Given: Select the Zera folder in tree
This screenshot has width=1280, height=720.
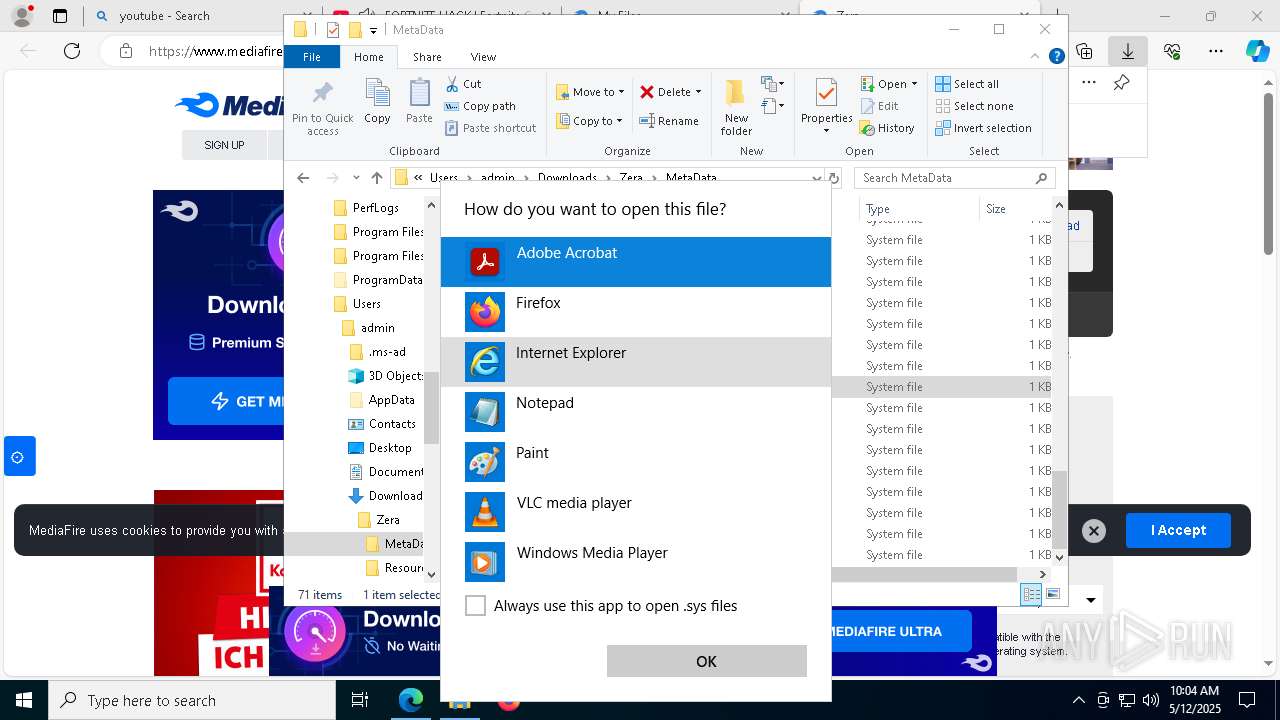Looking at the screenshot, I should pos(379,520).
